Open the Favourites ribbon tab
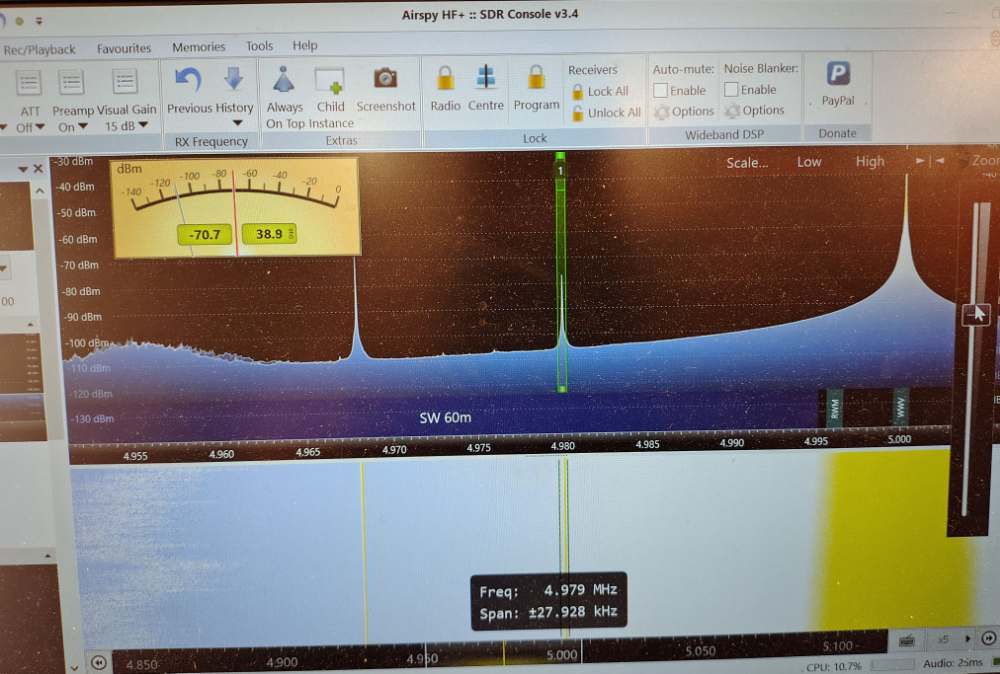This screenshot has height=674, width=1000. click(x=124, y=48)
